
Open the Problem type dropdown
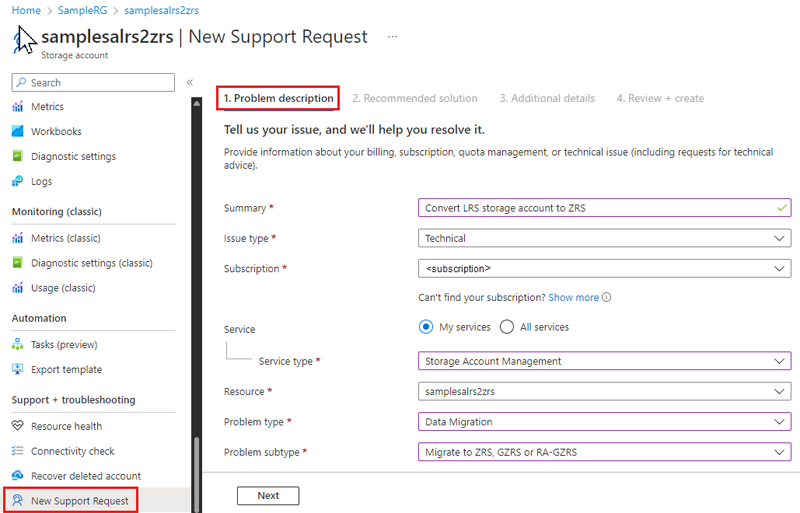(605, 422)
